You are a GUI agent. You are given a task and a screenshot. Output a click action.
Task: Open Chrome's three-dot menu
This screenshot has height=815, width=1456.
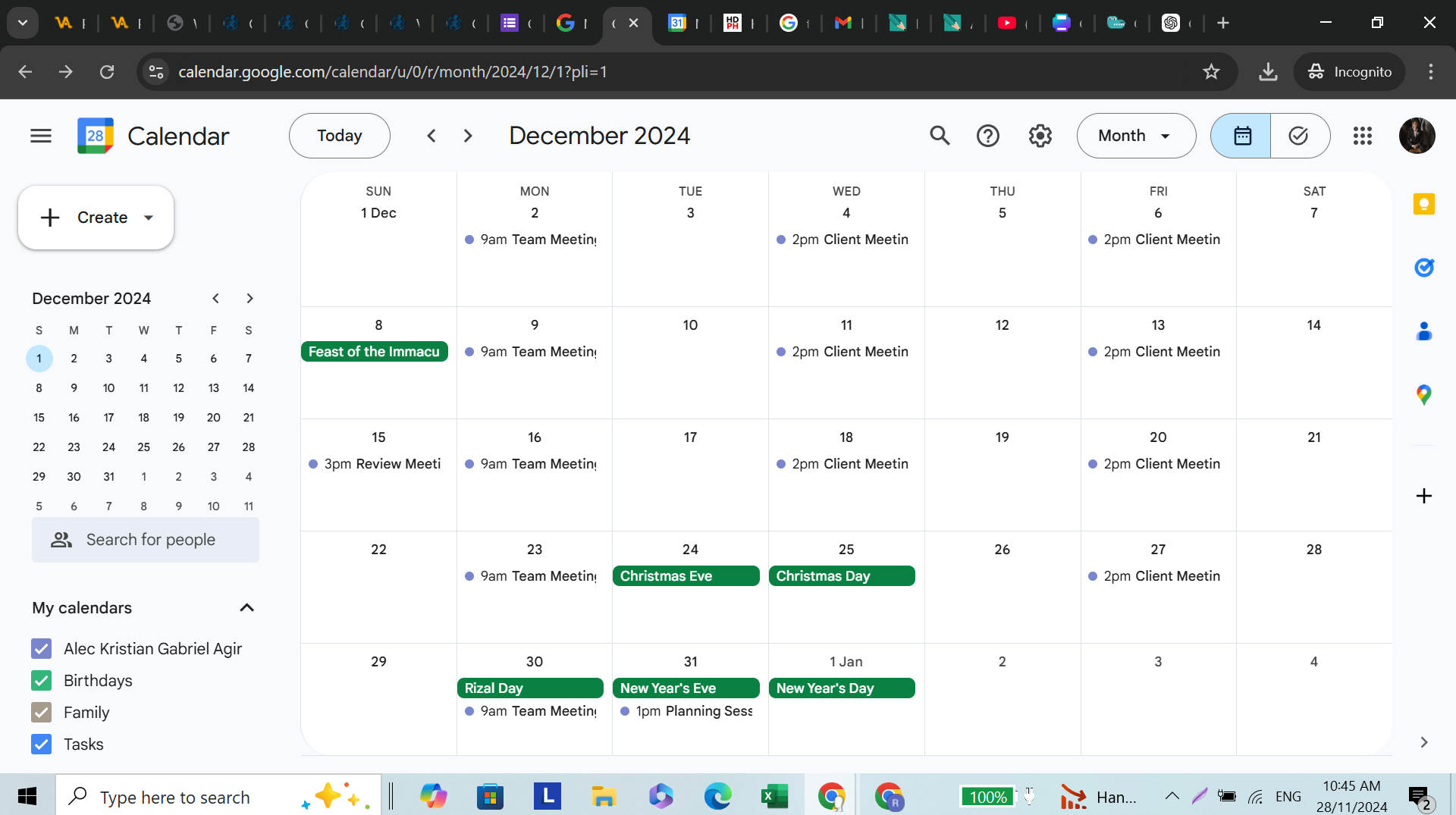[x=1431, y=72]
